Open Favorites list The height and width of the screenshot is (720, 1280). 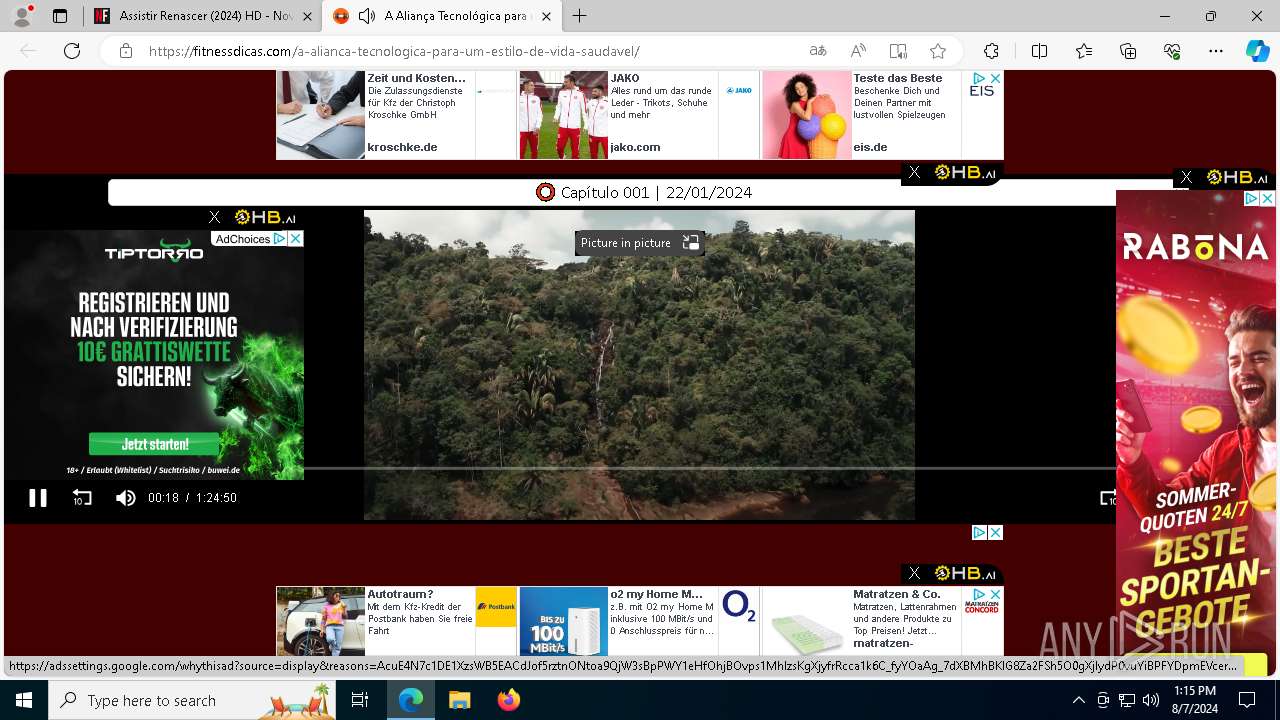(1084, 51)
